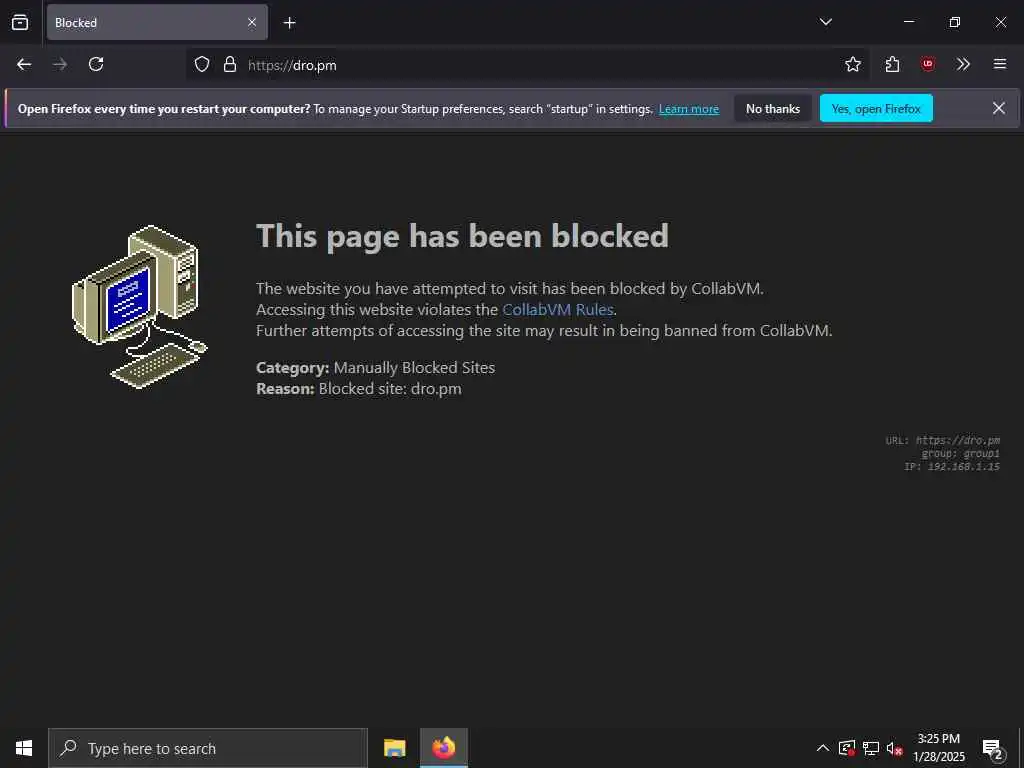Dismiss the startup notification bar
The height and width of the screenshot is (768, 1024).
point(999,108)
